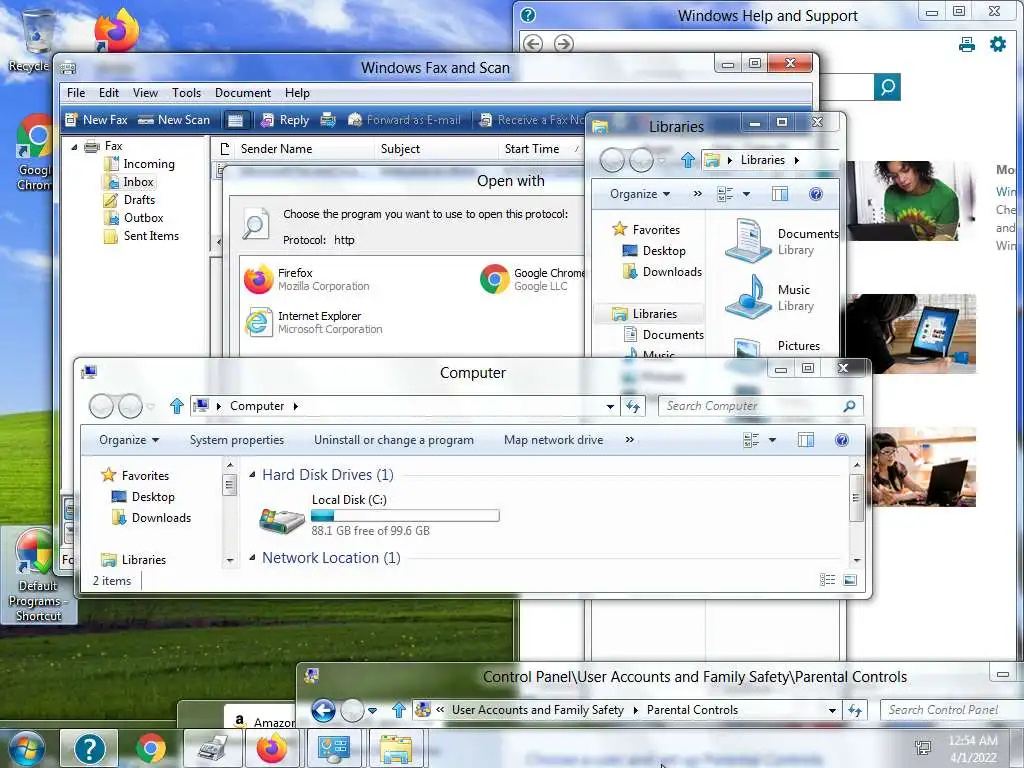Image resolution: width=1024 pixels, height=768 pixels.
Task: Click the help icon in Libraries window
Action: [x=816, y=194]
